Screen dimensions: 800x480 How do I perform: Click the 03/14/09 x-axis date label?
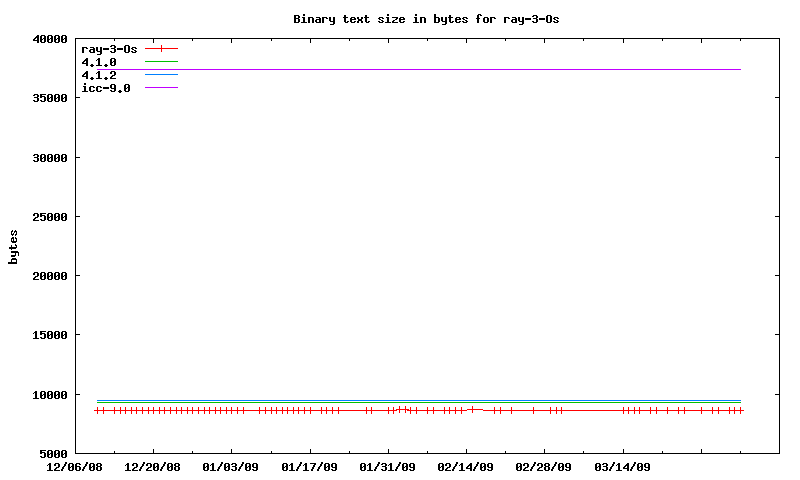(x=622, y=467)
